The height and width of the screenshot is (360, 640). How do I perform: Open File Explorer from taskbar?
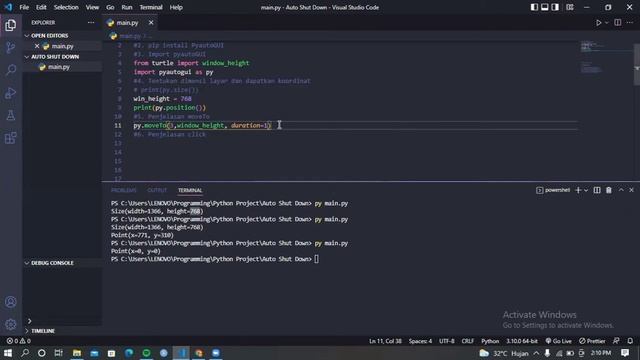[77, 353]
